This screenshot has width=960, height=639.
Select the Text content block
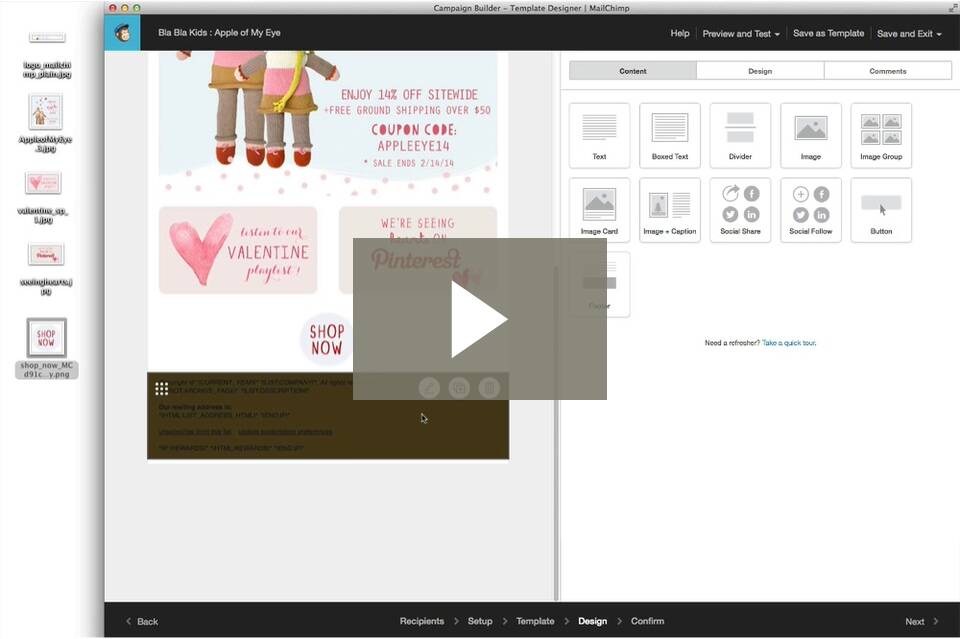pyautogui.click(x=599, y=135)
